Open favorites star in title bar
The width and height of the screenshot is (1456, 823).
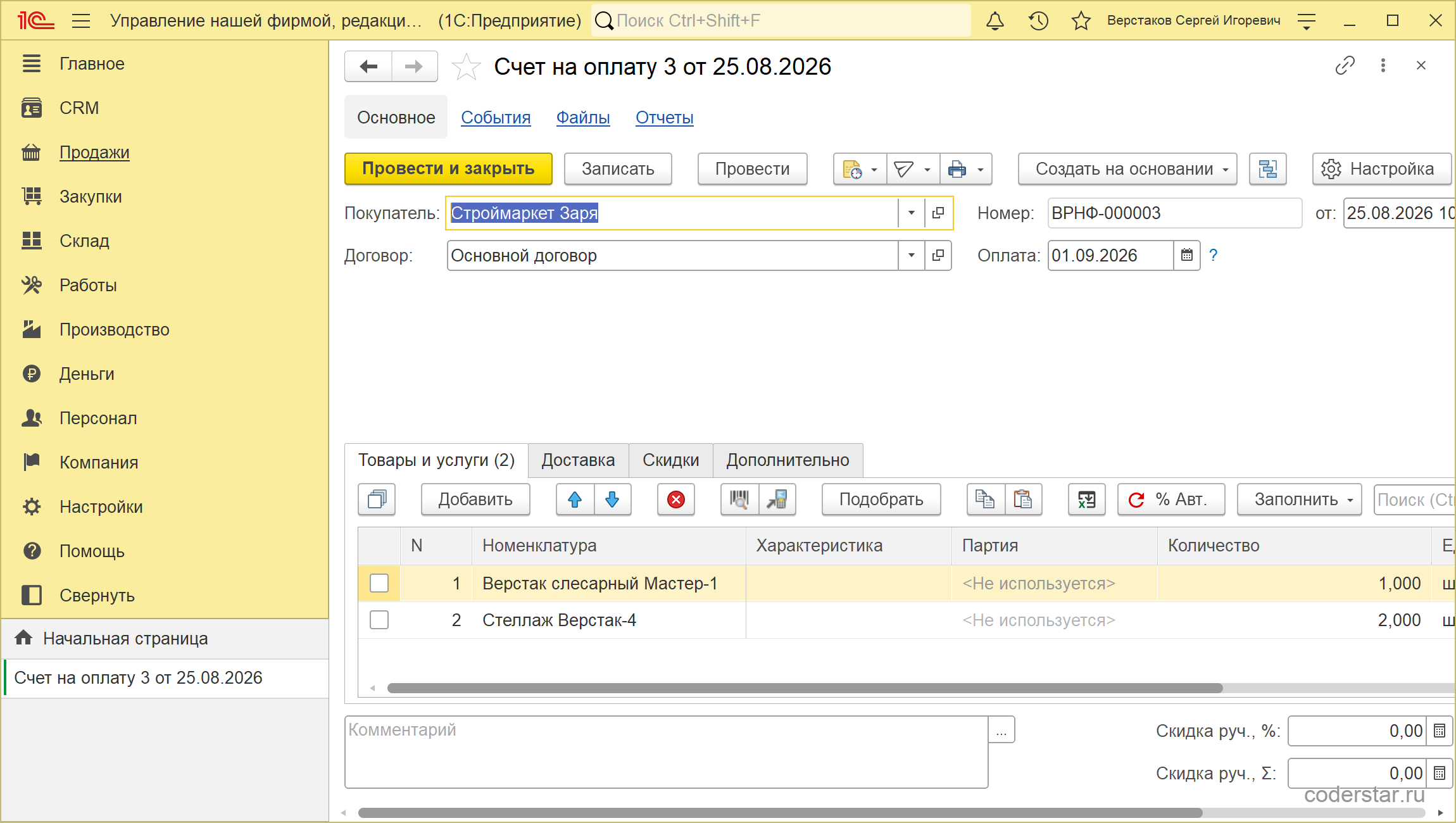click(1081, 21)
